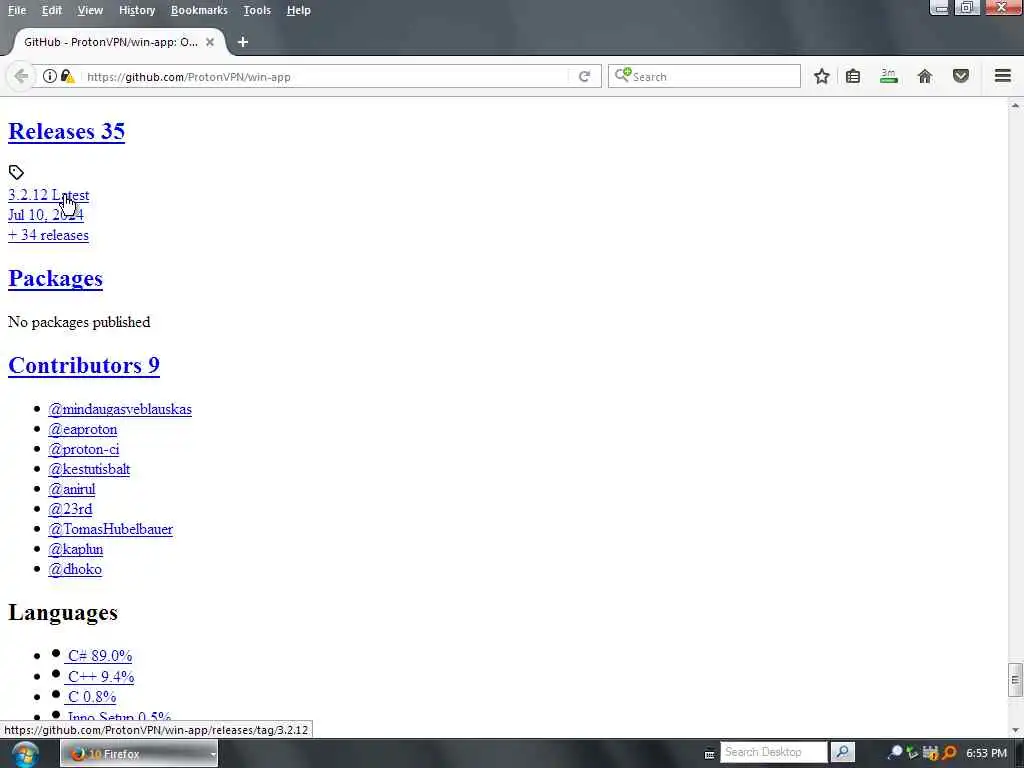Click the C++ 9.4% language link
Viewport: 1024px width, 768px height.
[99, 677]
